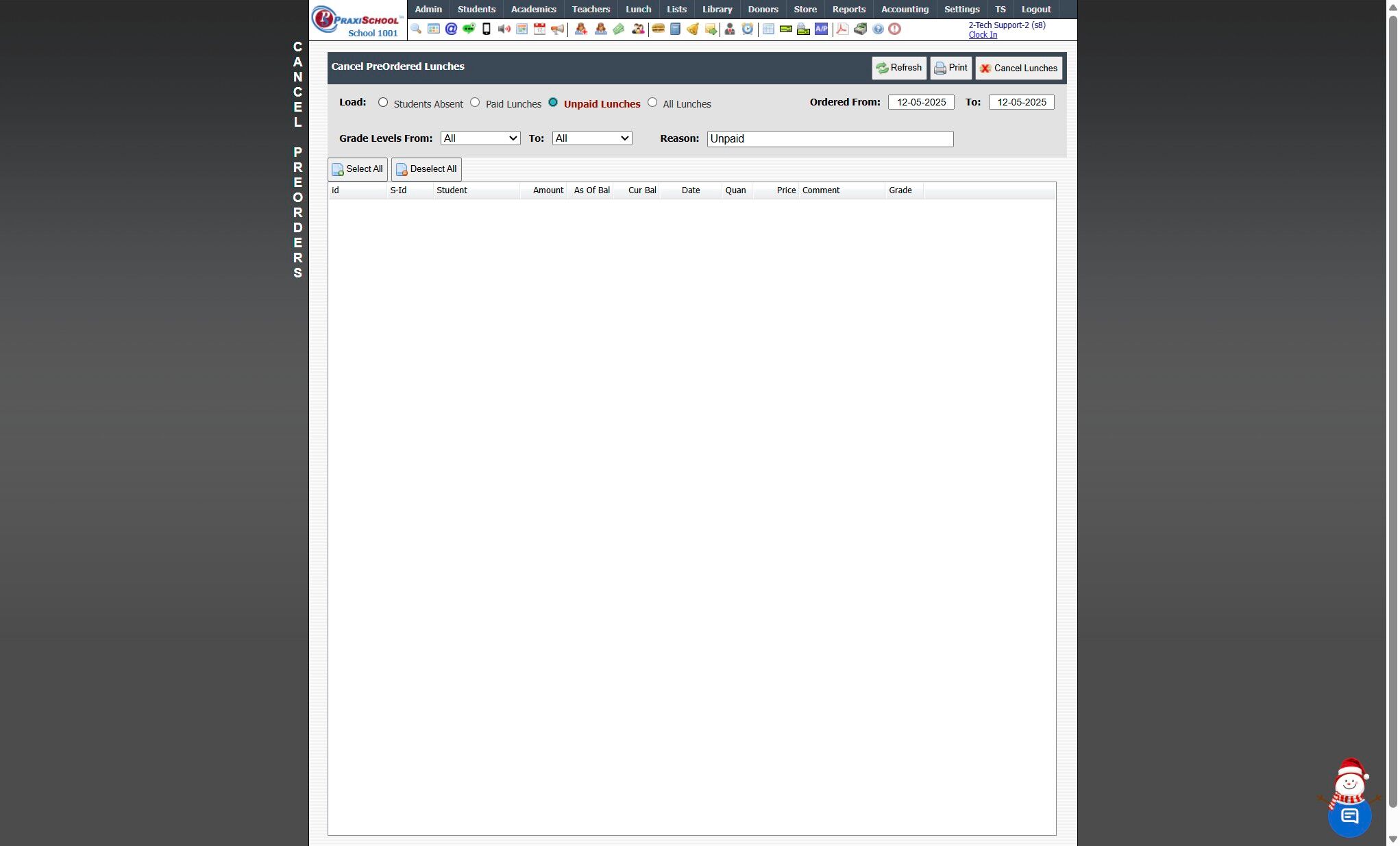Open the grade level To dropdown
This screenshot has width=1400, height=846.
click(592, 138)
